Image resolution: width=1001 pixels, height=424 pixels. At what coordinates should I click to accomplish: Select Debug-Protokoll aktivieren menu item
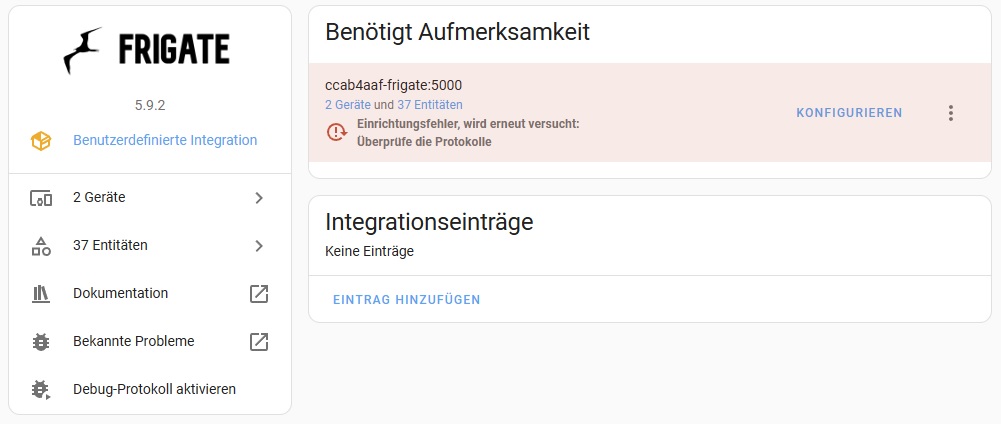point(154,389)
